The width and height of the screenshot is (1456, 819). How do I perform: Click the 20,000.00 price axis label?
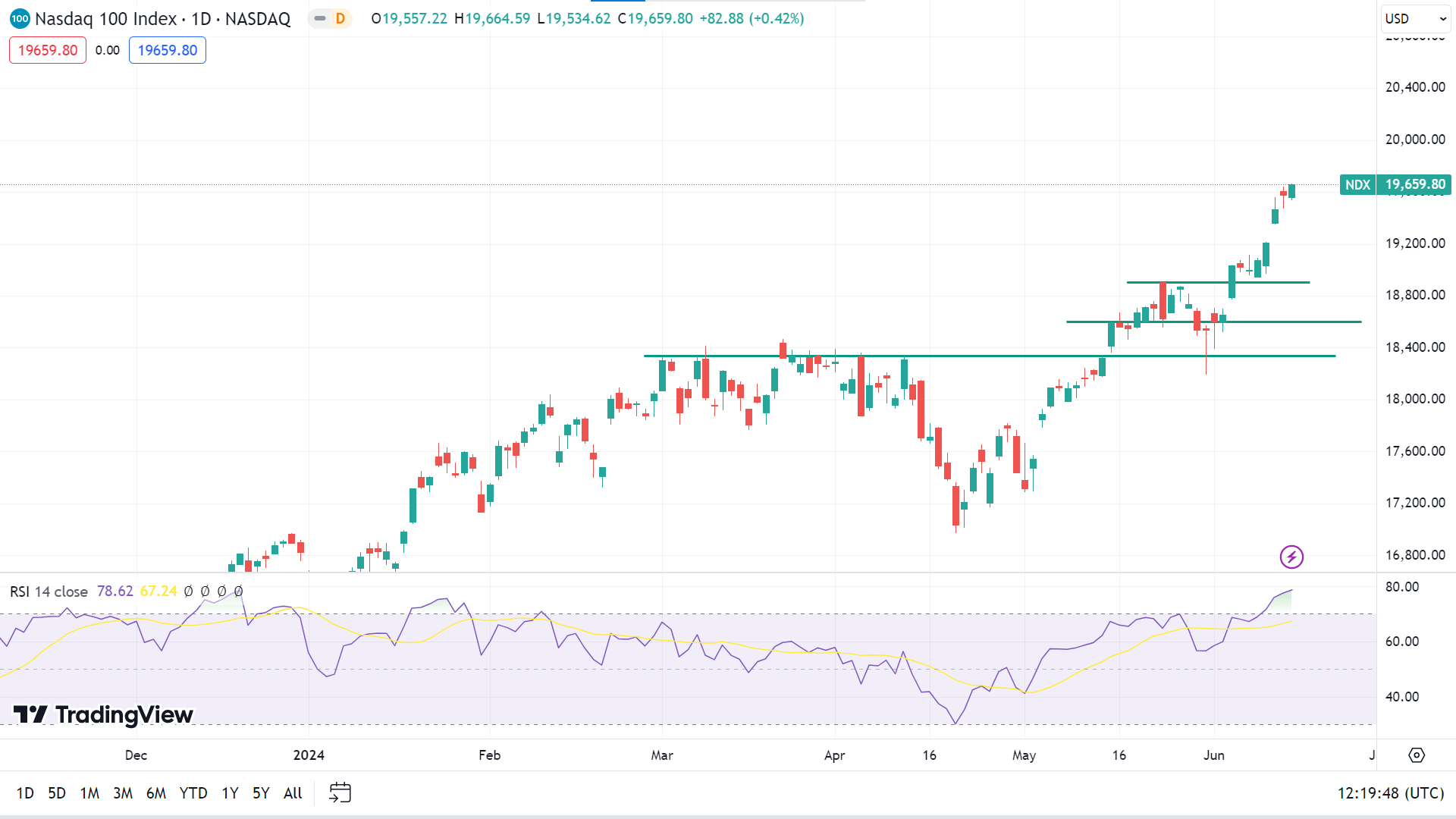point(1415,140)
